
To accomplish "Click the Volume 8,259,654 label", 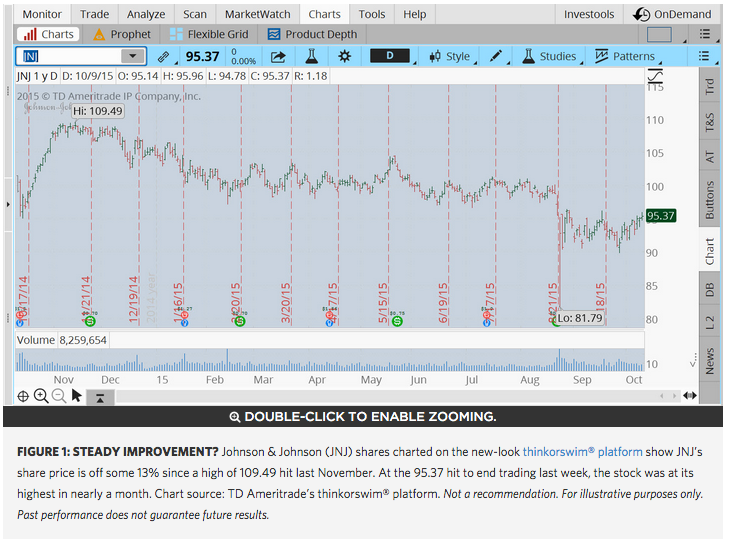I will (62, 340).
